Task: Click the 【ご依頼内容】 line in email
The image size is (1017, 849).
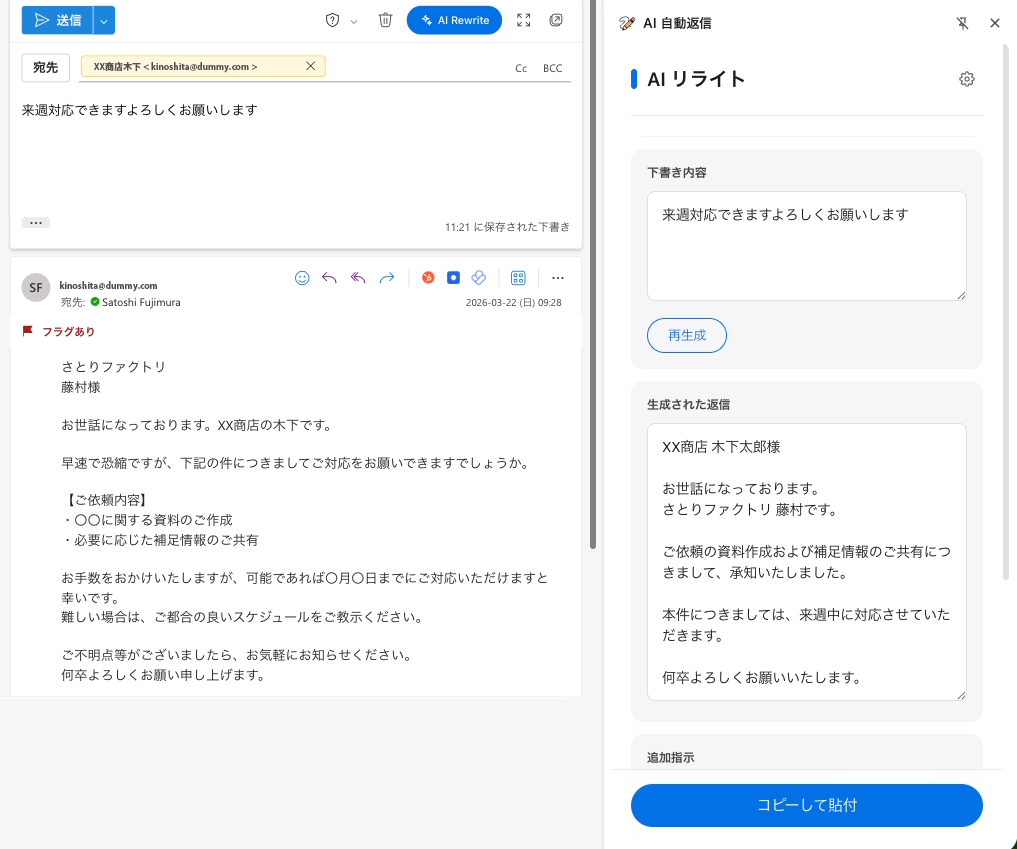Action: tap(107, 500)
